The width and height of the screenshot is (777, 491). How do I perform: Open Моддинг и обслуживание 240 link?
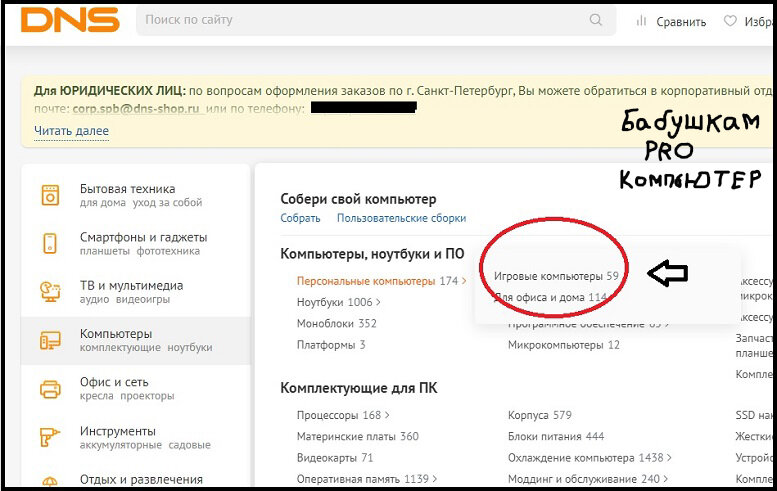(584, 479)
